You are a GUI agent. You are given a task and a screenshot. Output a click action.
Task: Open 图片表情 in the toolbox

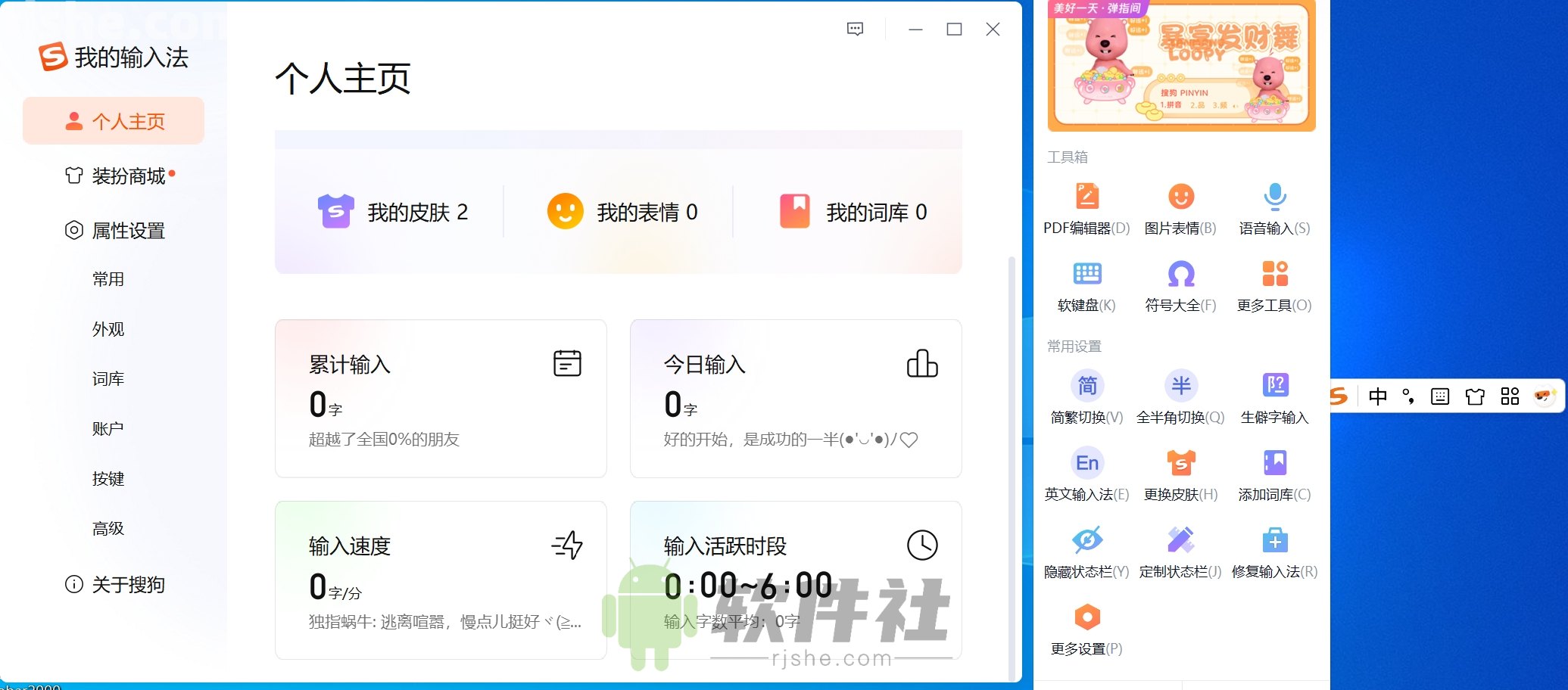coord(1180,209)
